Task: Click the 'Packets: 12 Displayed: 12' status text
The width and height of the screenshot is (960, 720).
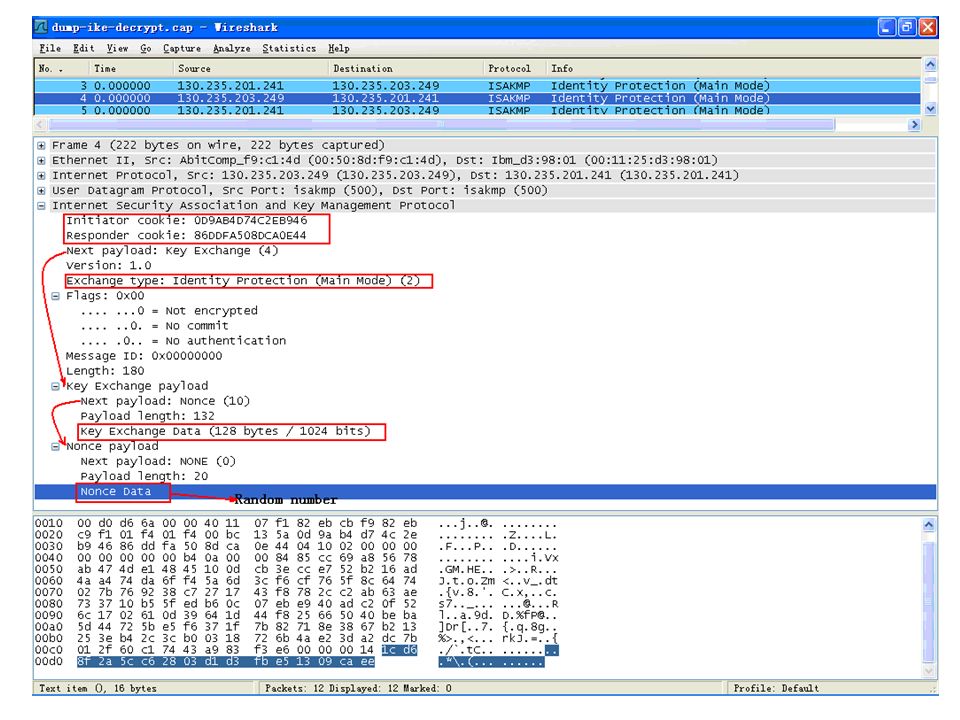Action: pyautogui.click(x=358, y=688)
